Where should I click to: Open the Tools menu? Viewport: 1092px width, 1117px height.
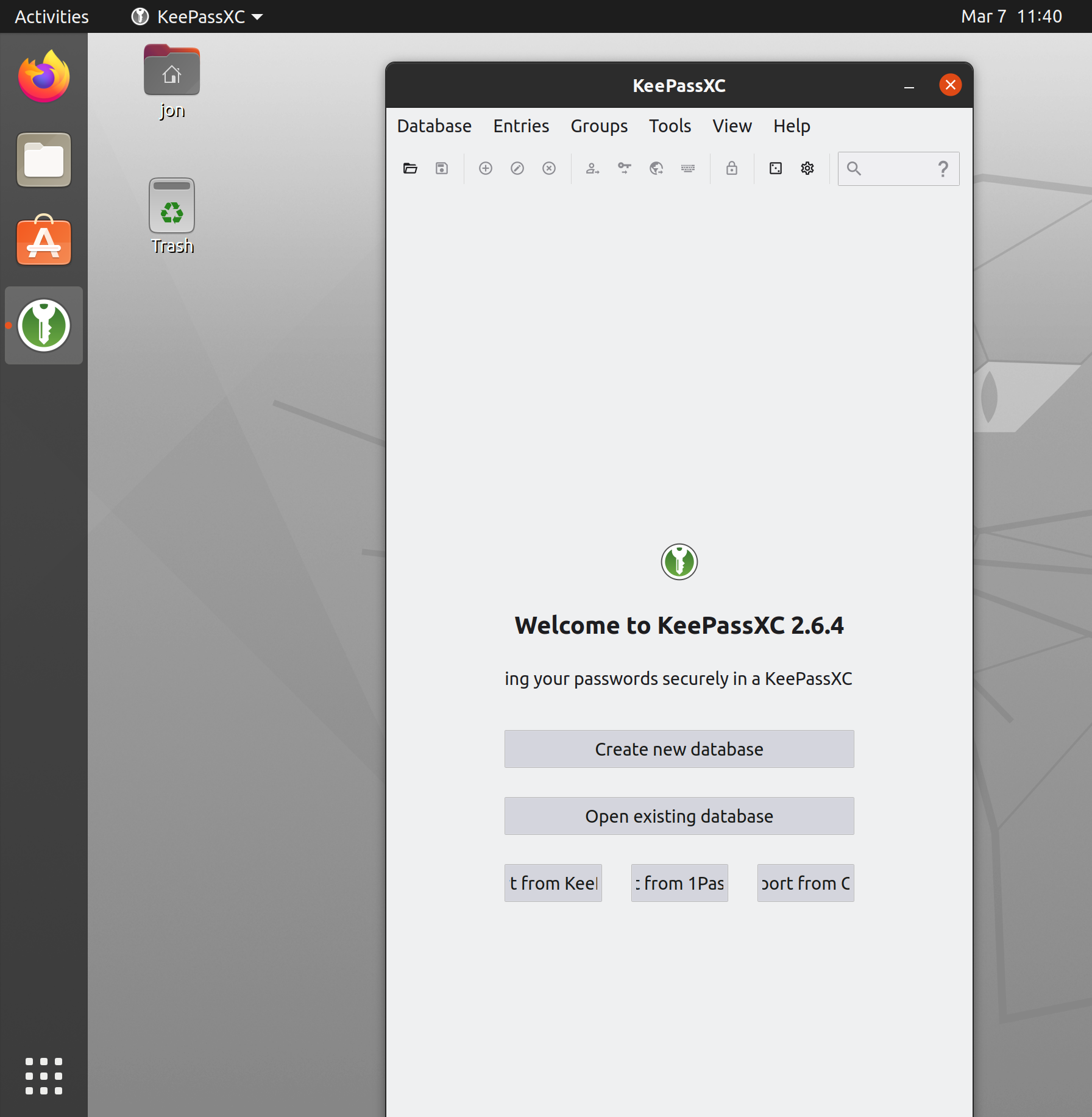[x=670, y=126]
